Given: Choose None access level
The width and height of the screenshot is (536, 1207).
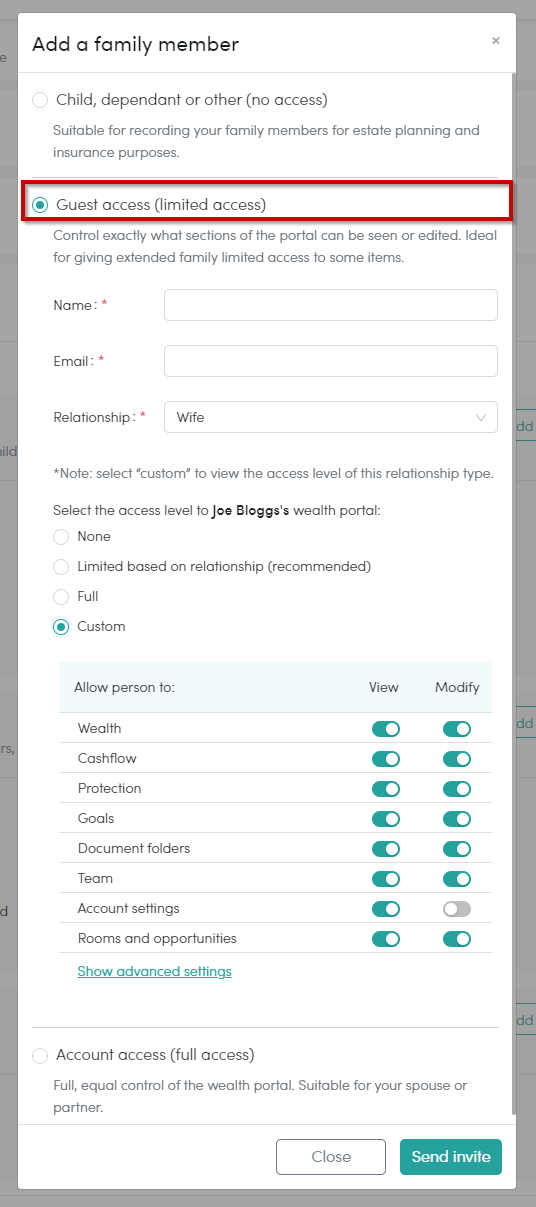Looking at the screenshot, I should 61,537.
